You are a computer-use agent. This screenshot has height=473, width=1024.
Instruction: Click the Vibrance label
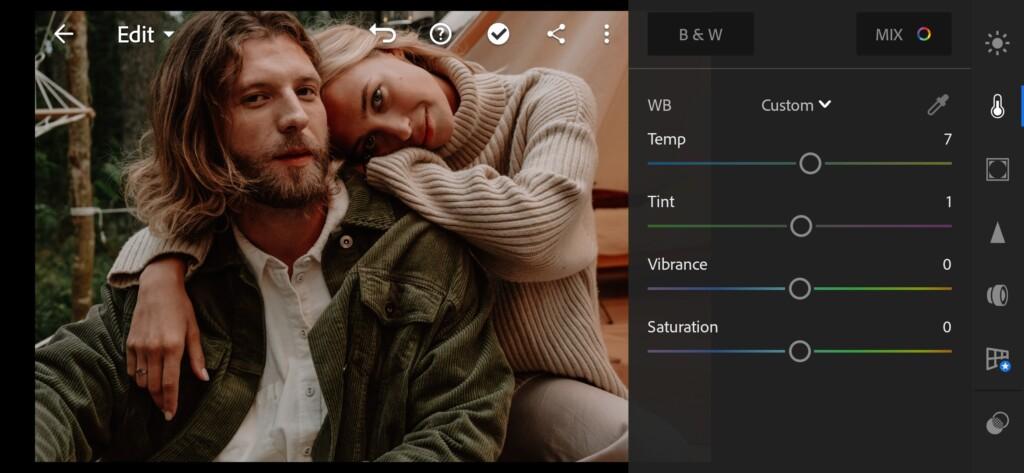[x=677, y=265]
